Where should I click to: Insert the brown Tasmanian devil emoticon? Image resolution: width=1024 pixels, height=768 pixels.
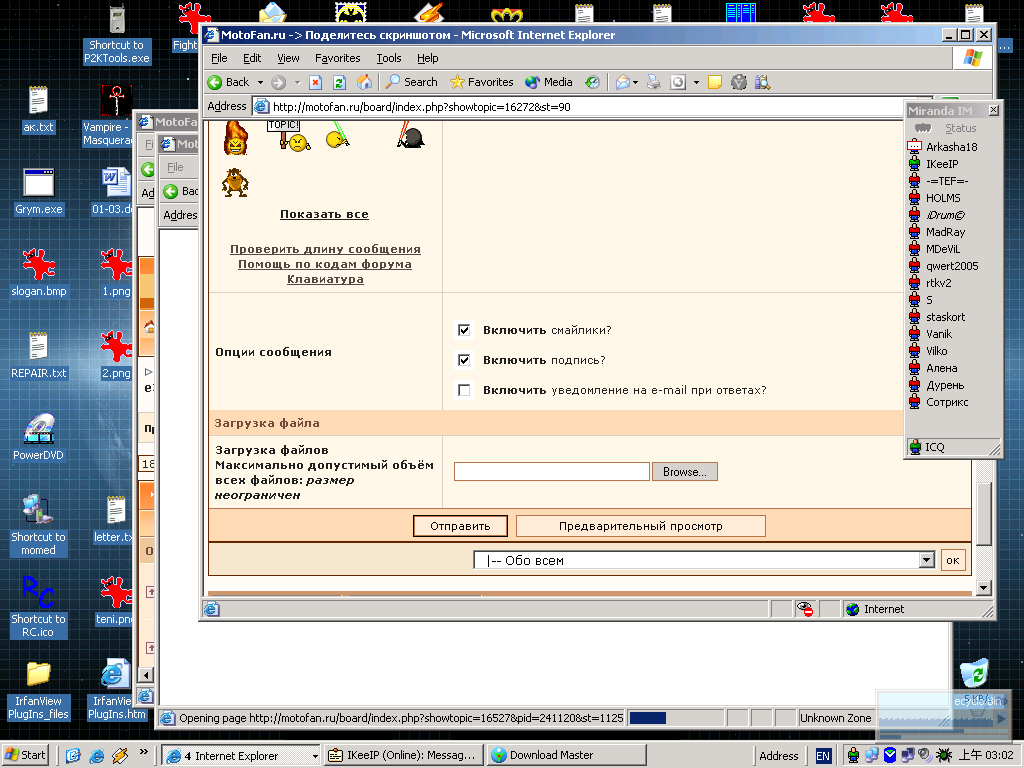[235, 182]
